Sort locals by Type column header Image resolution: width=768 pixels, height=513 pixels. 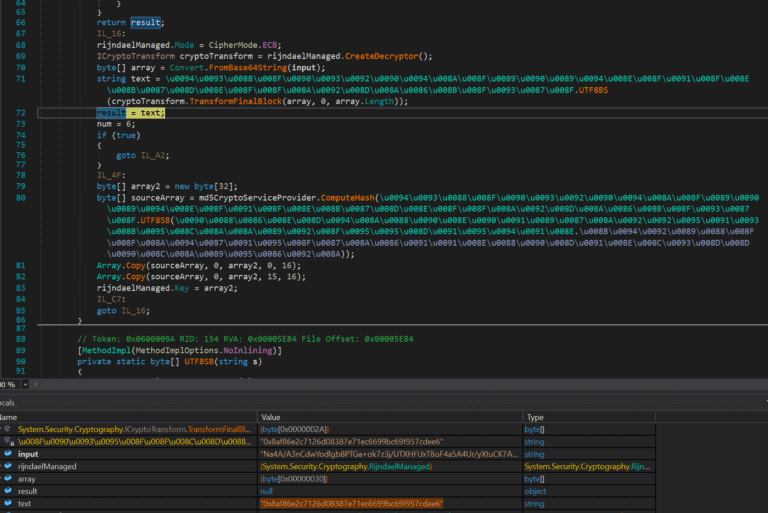(x=589, y=417)
